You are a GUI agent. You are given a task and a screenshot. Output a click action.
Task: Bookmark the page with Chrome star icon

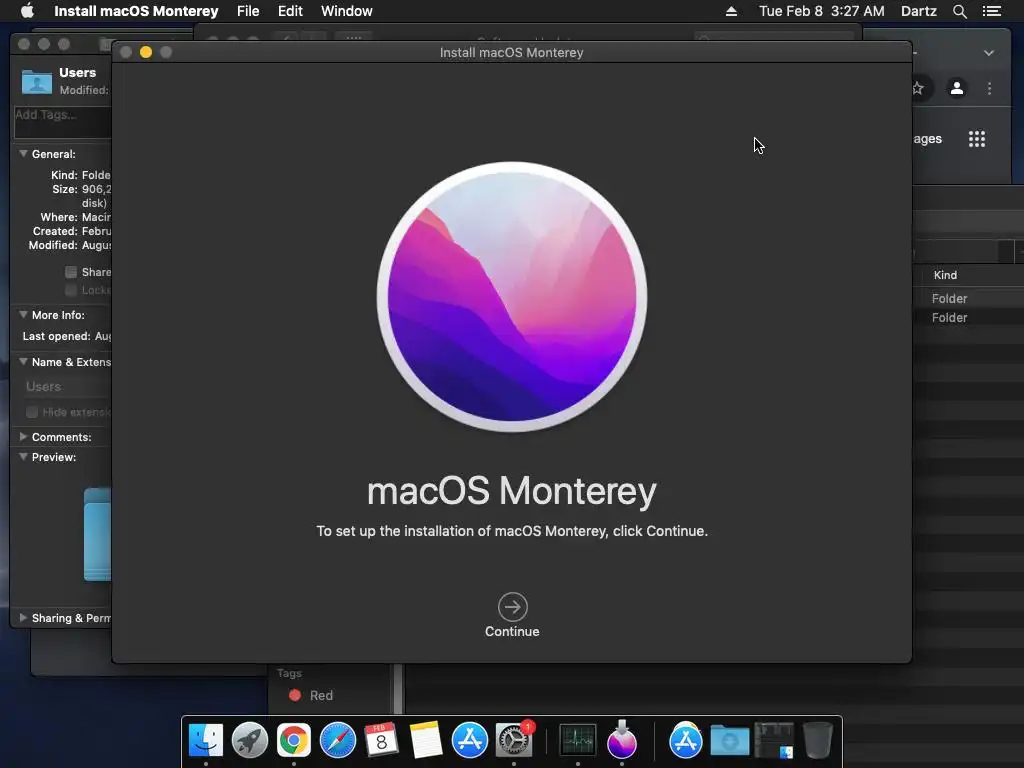tap(918, 88)
